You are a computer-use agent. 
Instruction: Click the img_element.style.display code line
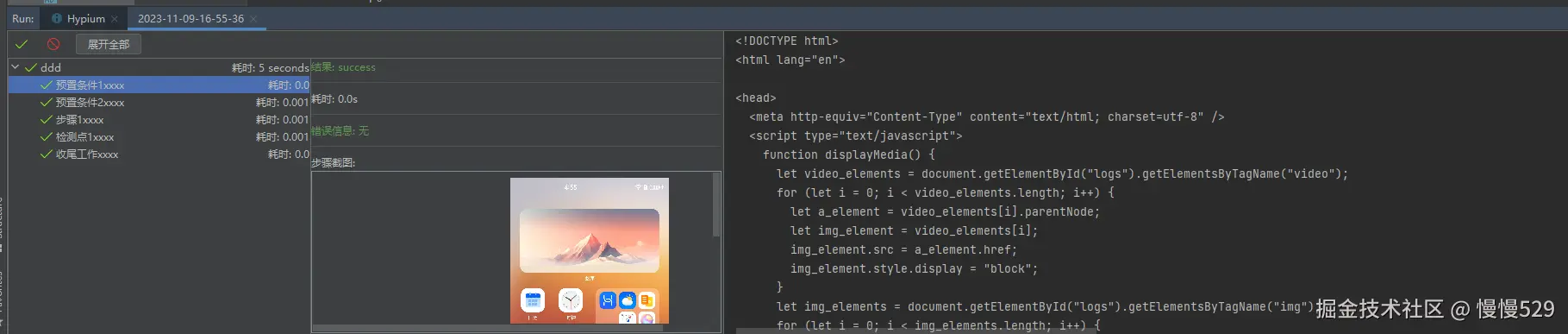point(914,268)
